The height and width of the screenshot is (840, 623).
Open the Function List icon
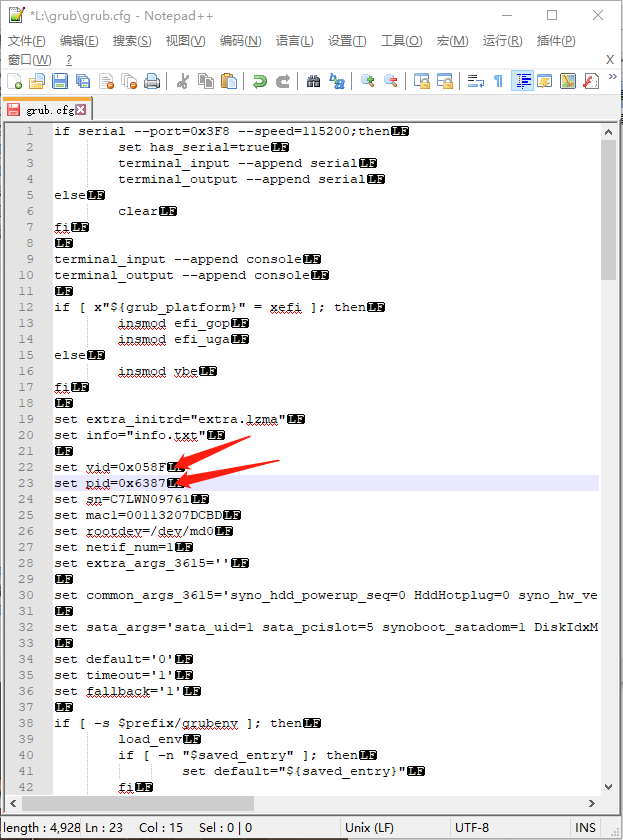click(x=591, y=81)
